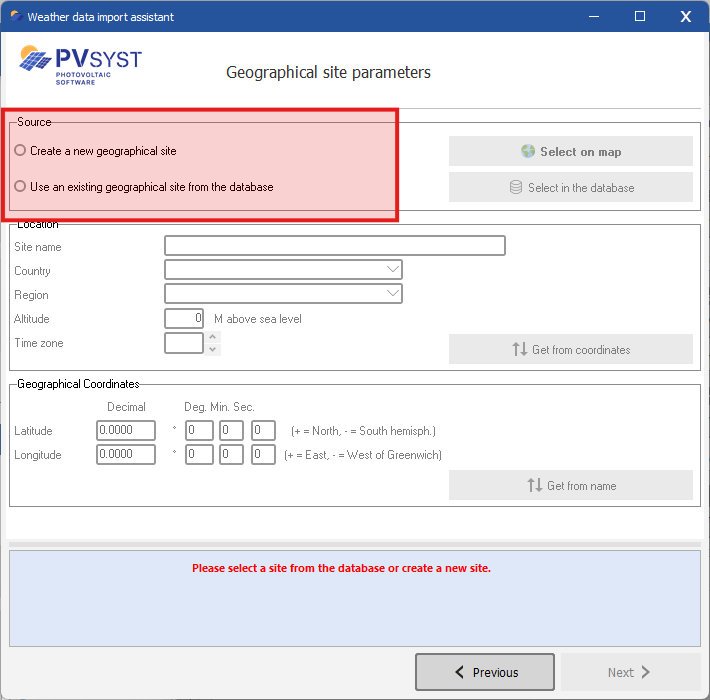710x700 pixels.
Task: Click the arrows icon on Get from name
Action: point(534,486)
